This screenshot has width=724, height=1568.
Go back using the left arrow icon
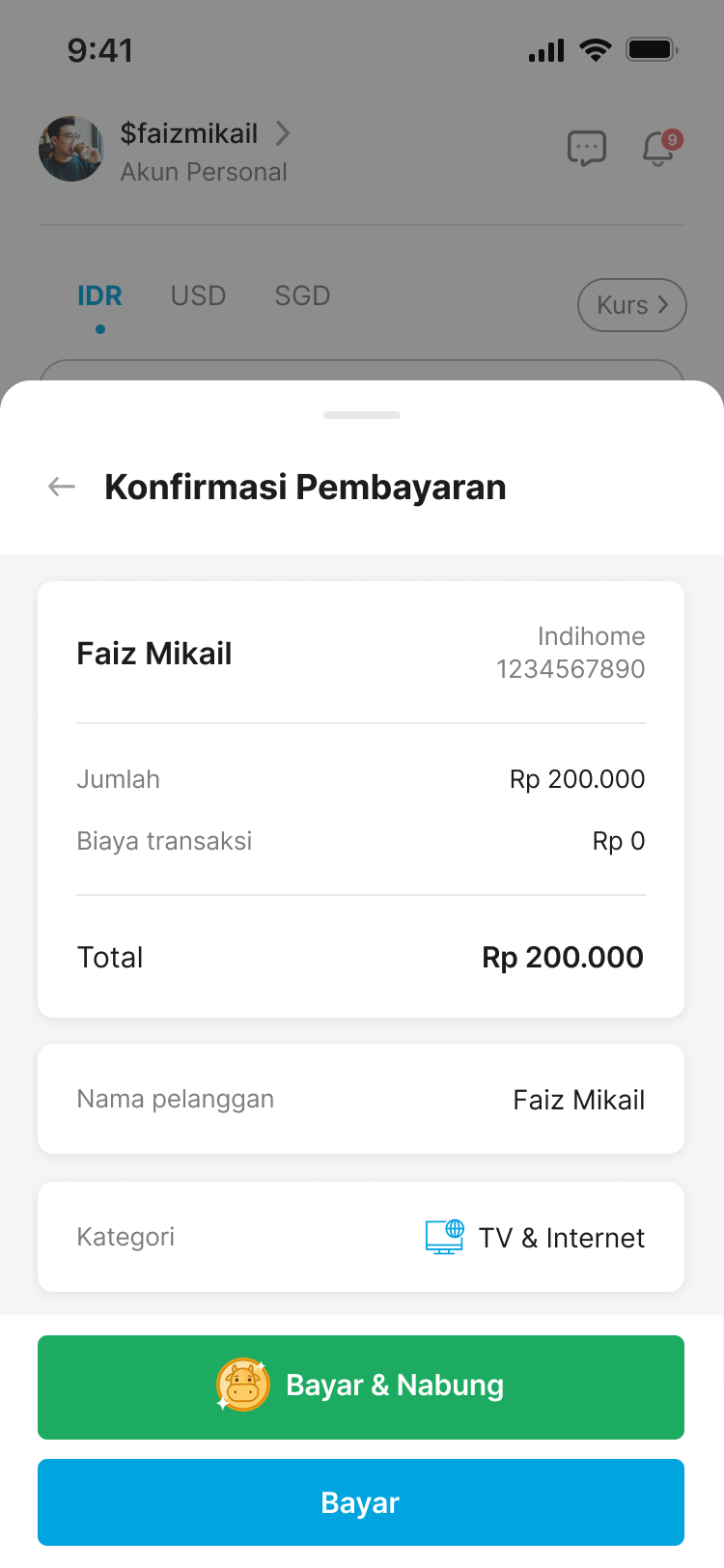pyautogui.click(x=62, y=487)
